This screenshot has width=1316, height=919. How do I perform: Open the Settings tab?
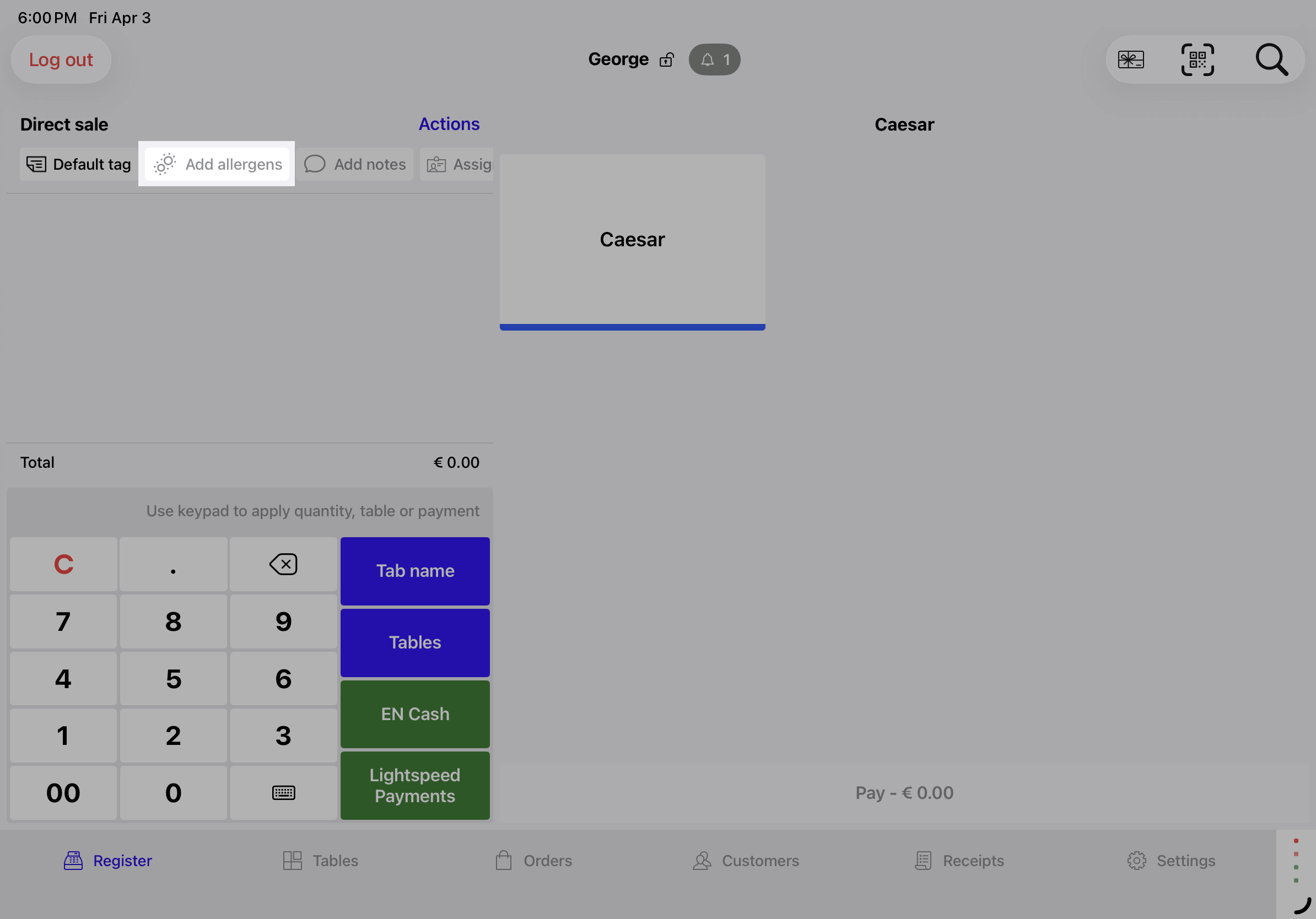[1171, 861]
